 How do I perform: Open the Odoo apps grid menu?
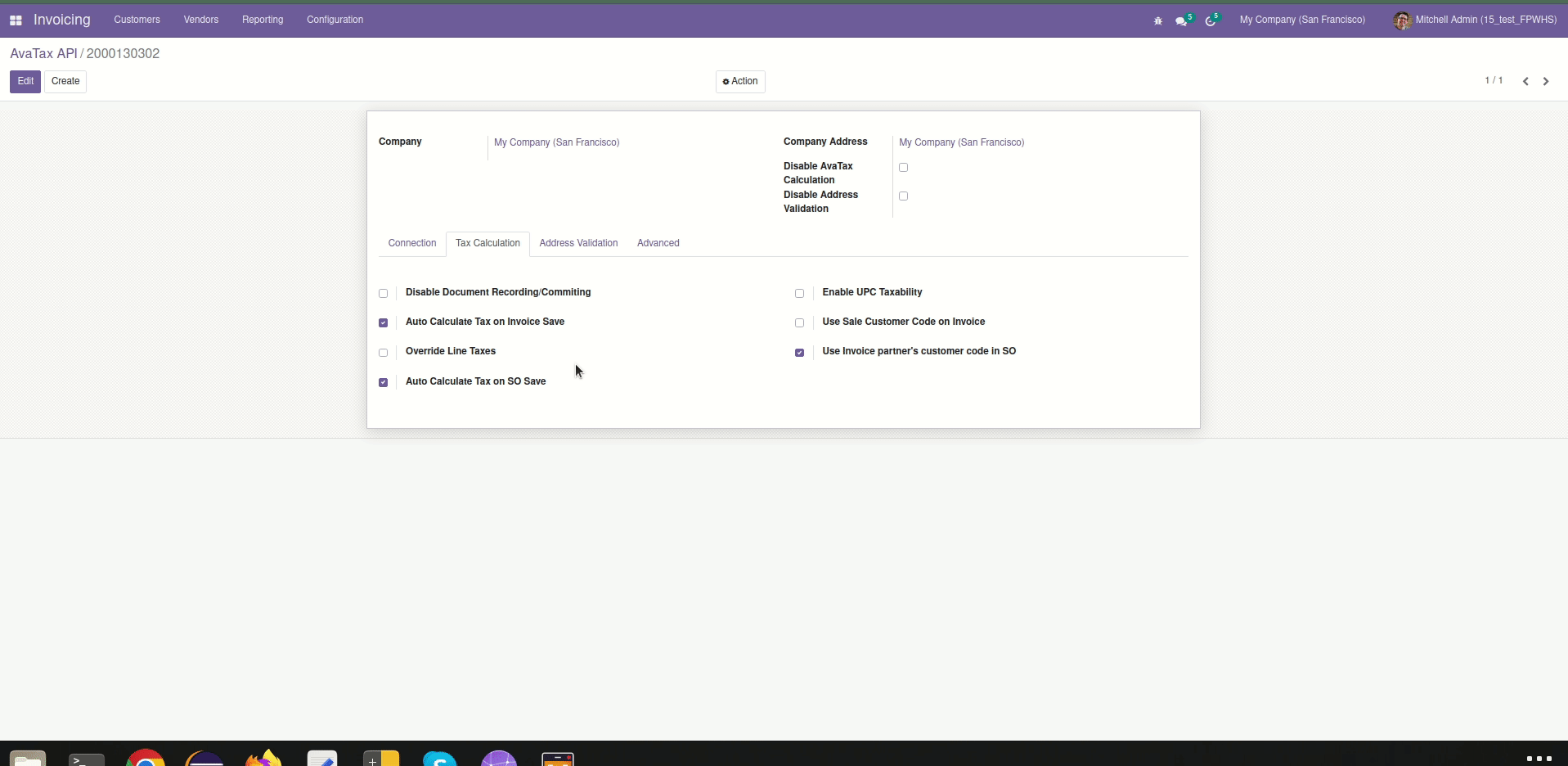(16, 20)
